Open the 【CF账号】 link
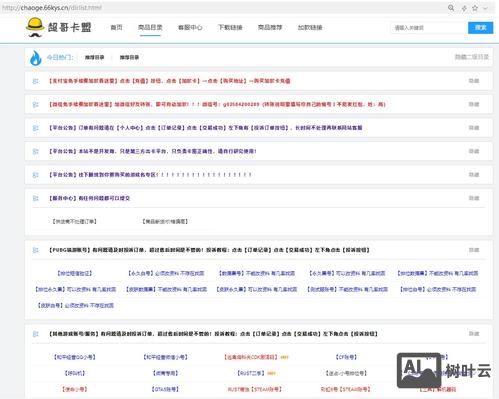Screen dimensions: 499x399 tap(346, 357)
